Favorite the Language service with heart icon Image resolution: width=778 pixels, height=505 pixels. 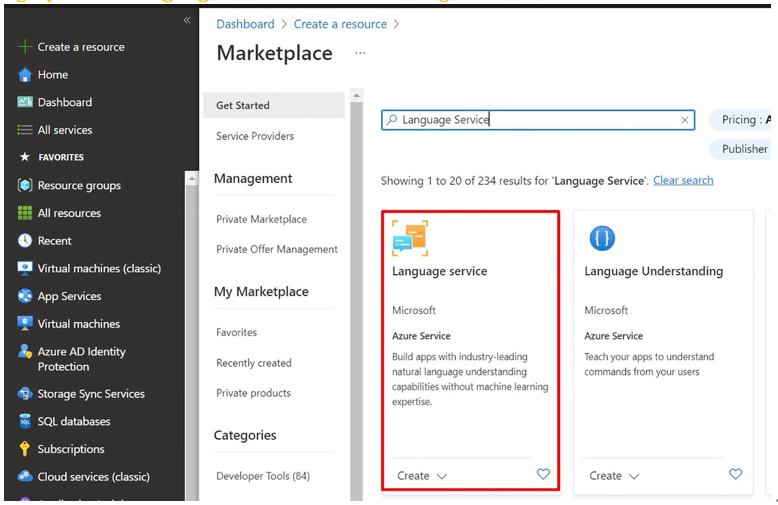click(543, 474)
